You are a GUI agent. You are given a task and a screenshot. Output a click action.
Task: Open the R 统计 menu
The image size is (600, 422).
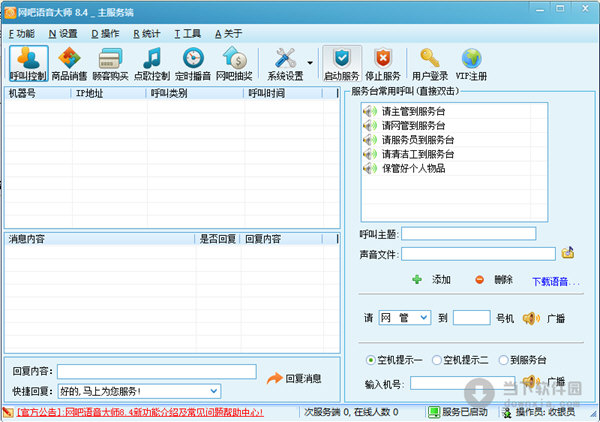(x=147, y=34)
